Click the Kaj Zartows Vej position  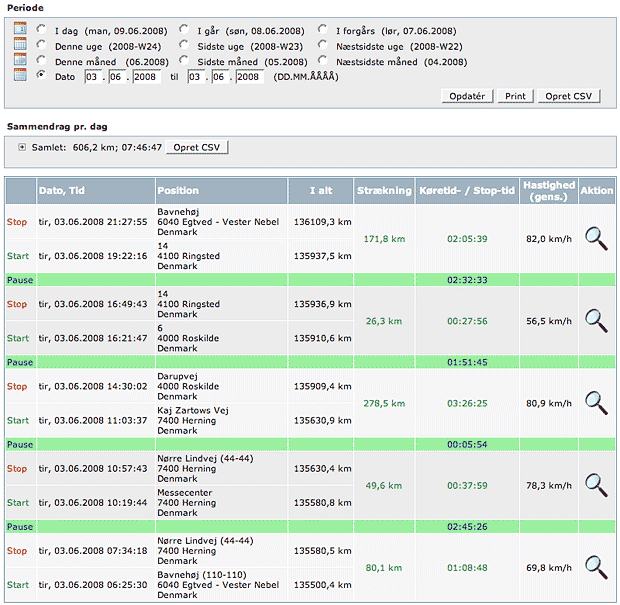coord(193,420)
